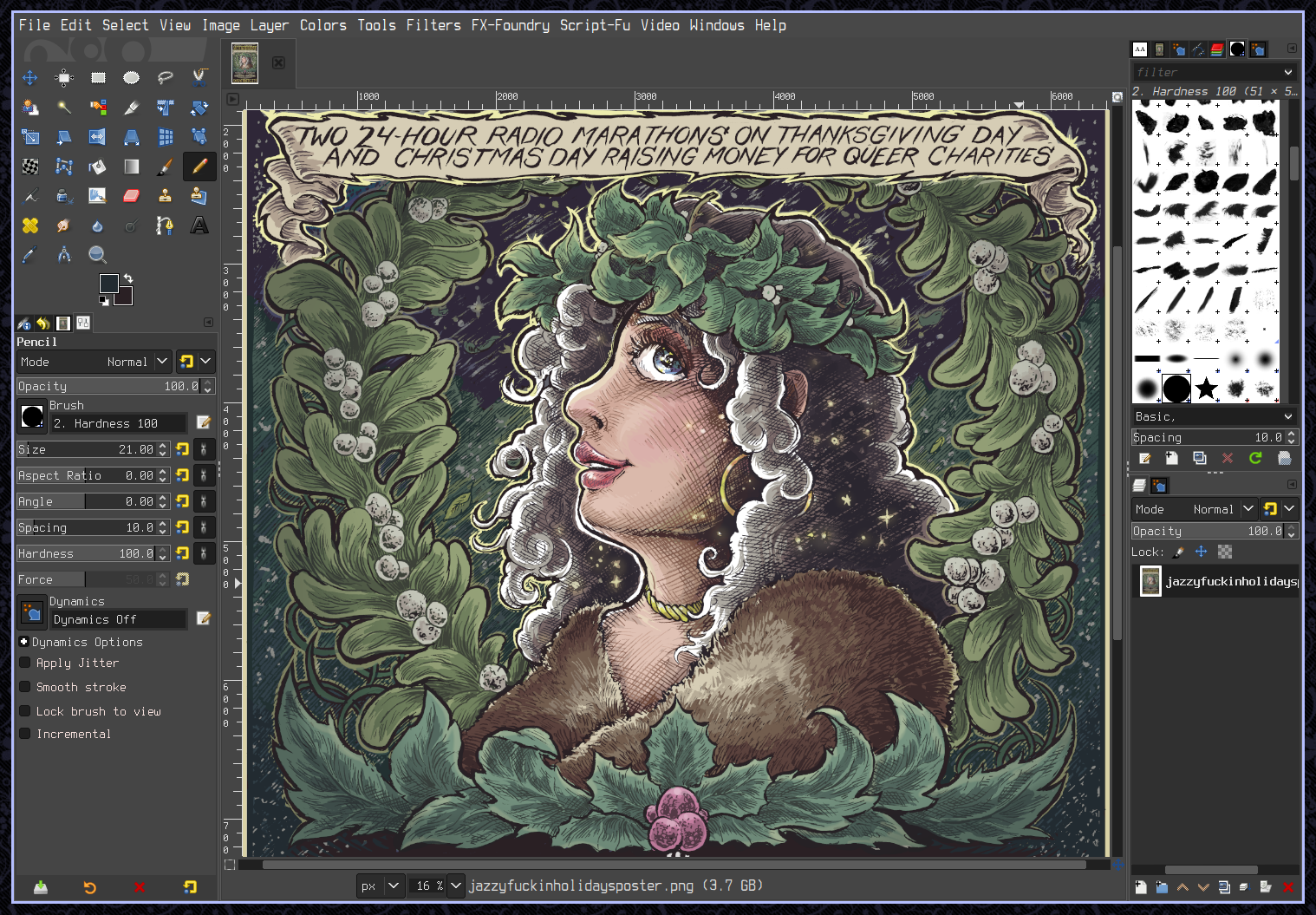Expand Dynamics Options section
Image resolution: width=1316 pixels, height=915 pixels.
click(23, 642)
